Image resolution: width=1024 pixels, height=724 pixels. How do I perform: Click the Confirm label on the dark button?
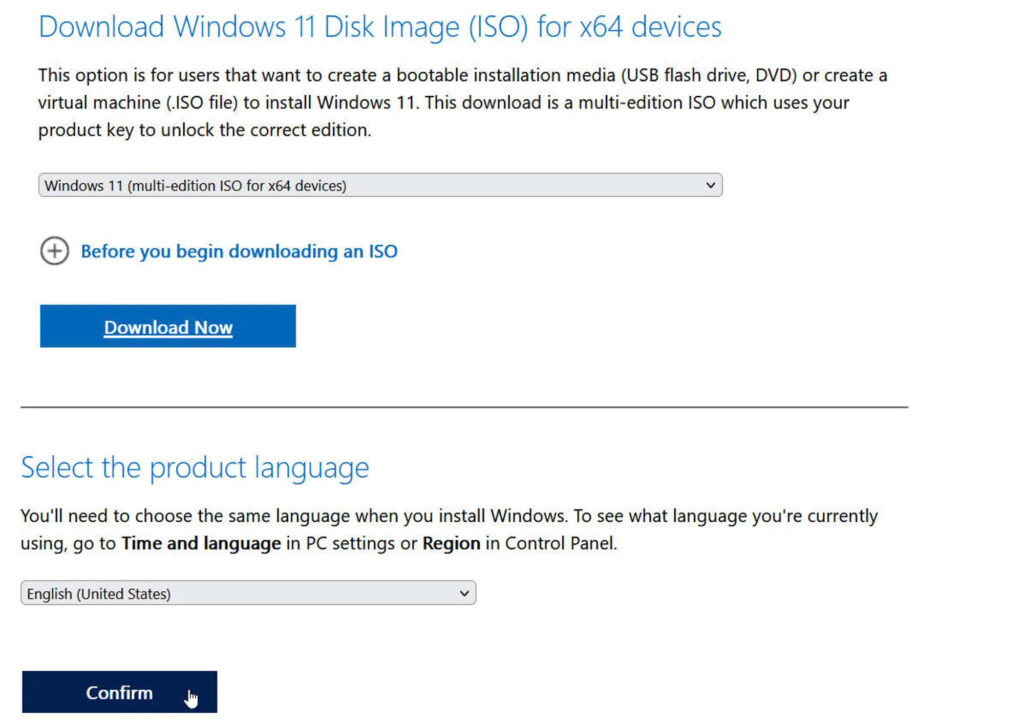click(x=119, y=691)
